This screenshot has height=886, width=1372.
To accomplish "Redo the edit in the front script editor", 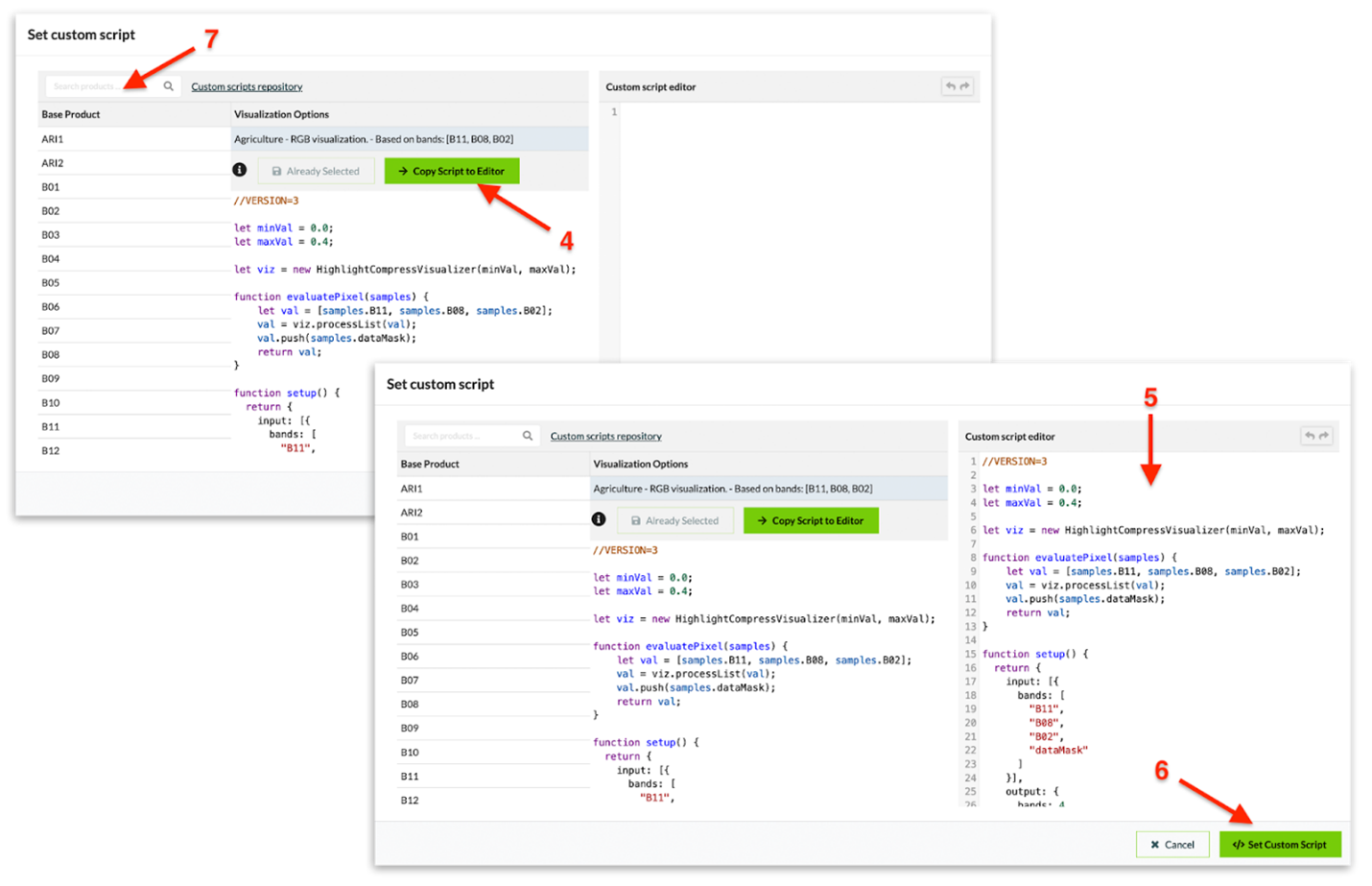I will (x=1324, y=436).
